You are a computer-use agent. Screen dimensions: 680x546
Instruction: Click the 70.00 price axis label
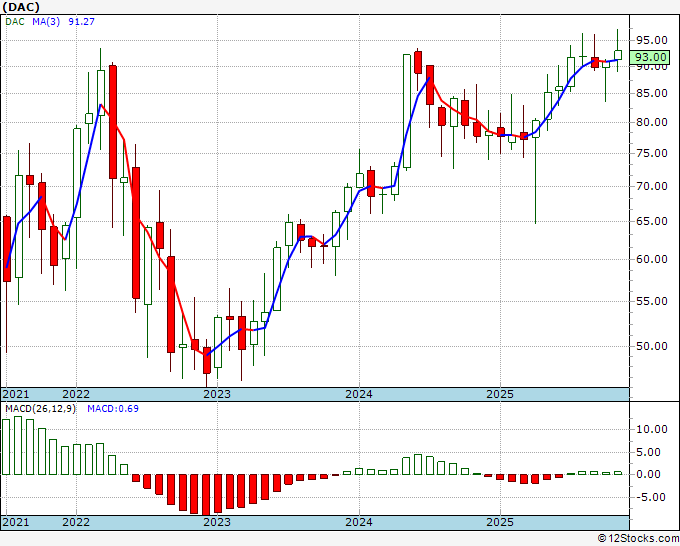(x=651, y=186)
